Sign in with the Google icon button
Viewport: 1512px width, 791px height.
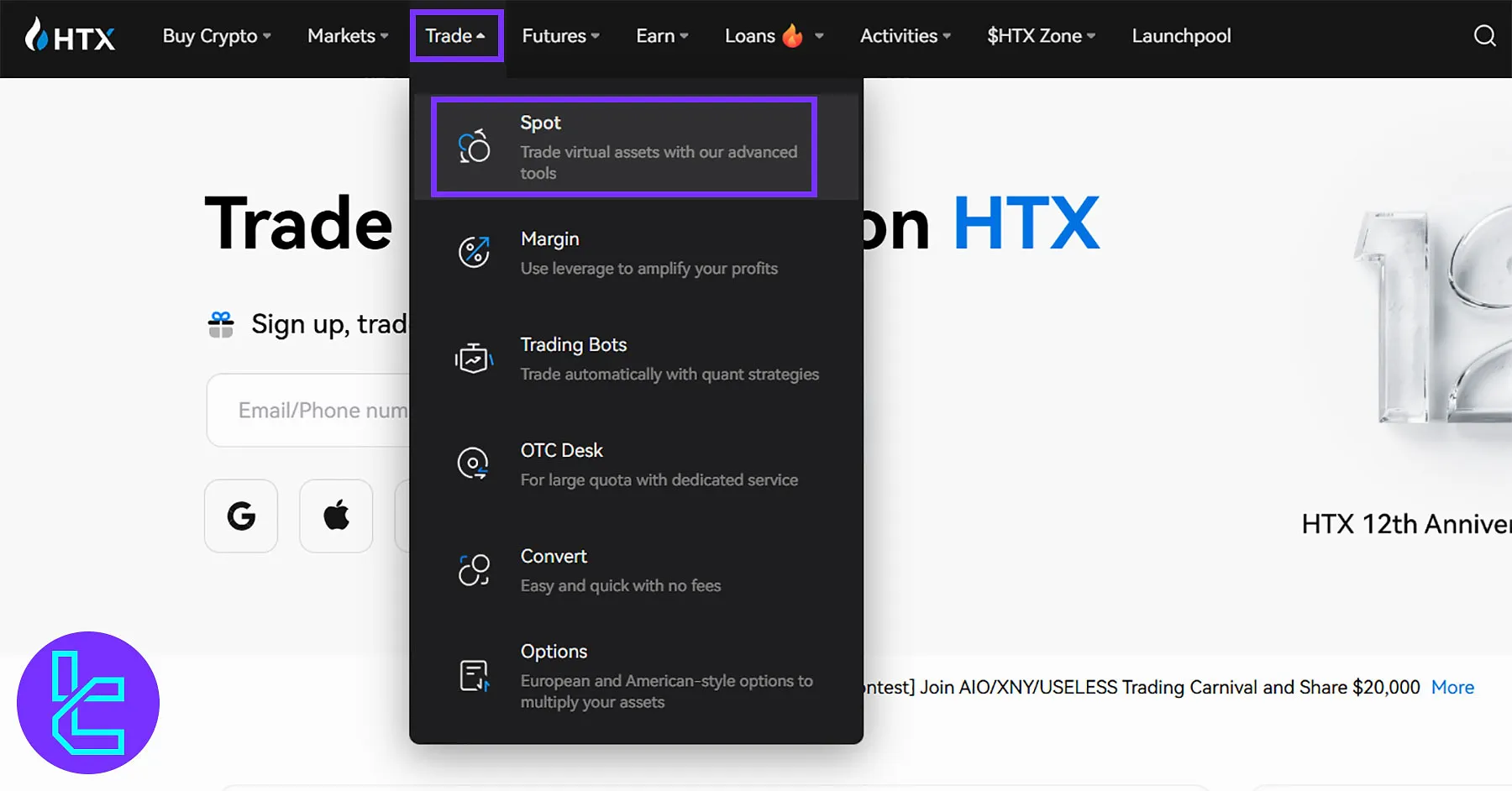[x=241, y=516]
